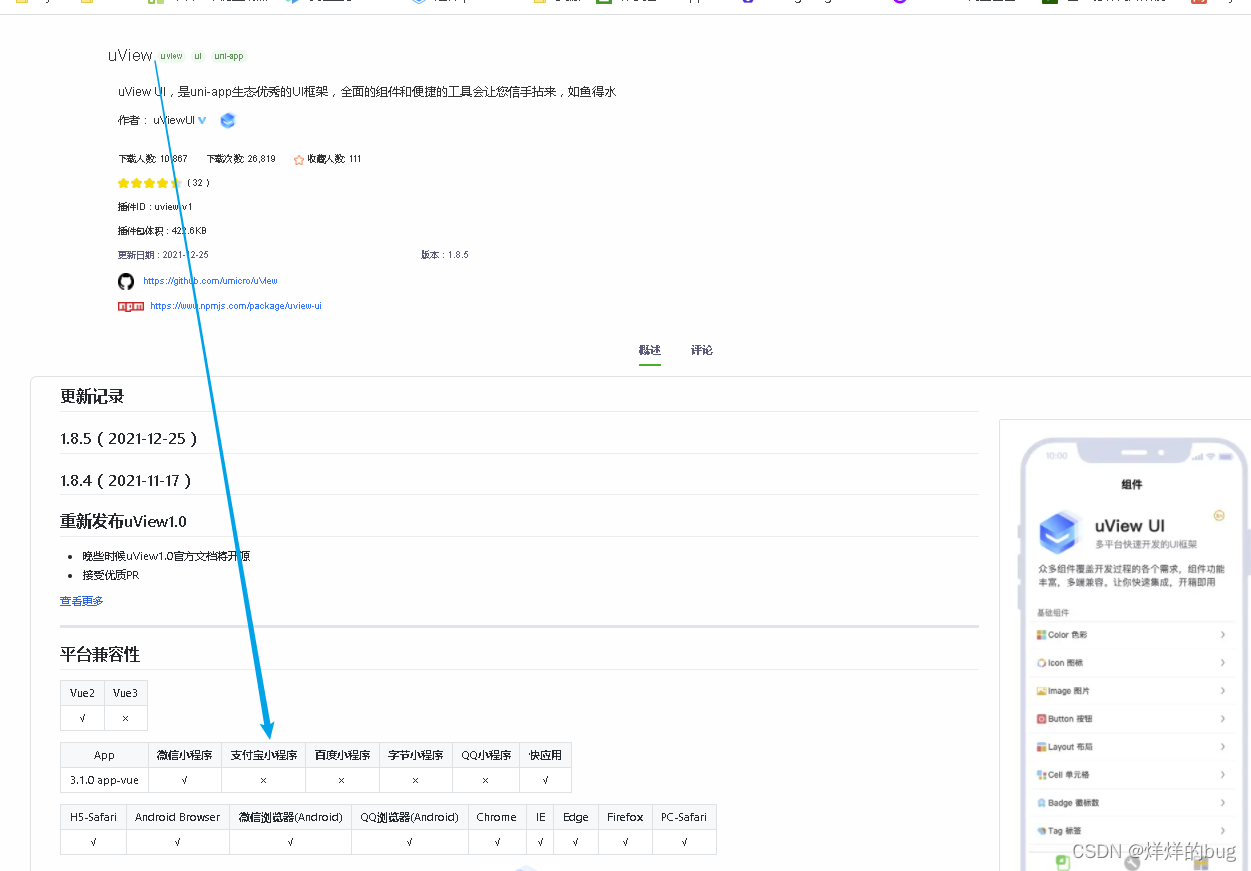
Task: Click the 查看更多 link
Action: 82,601
